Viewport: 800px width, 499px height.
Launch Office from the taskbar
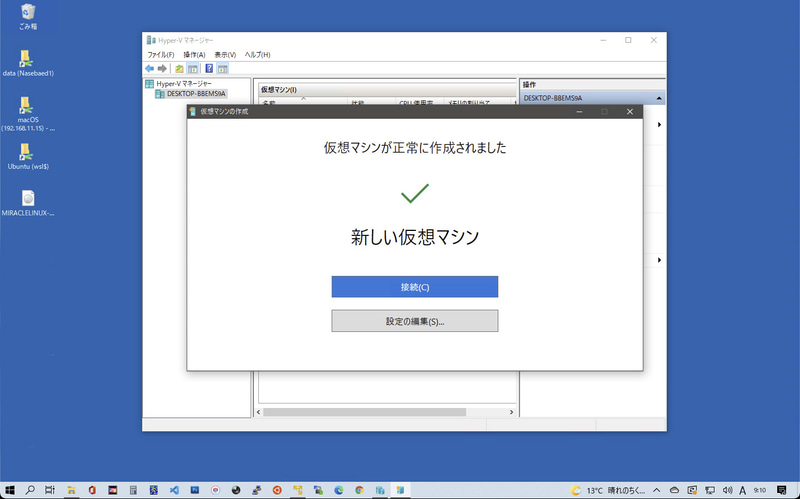(92, 490)
